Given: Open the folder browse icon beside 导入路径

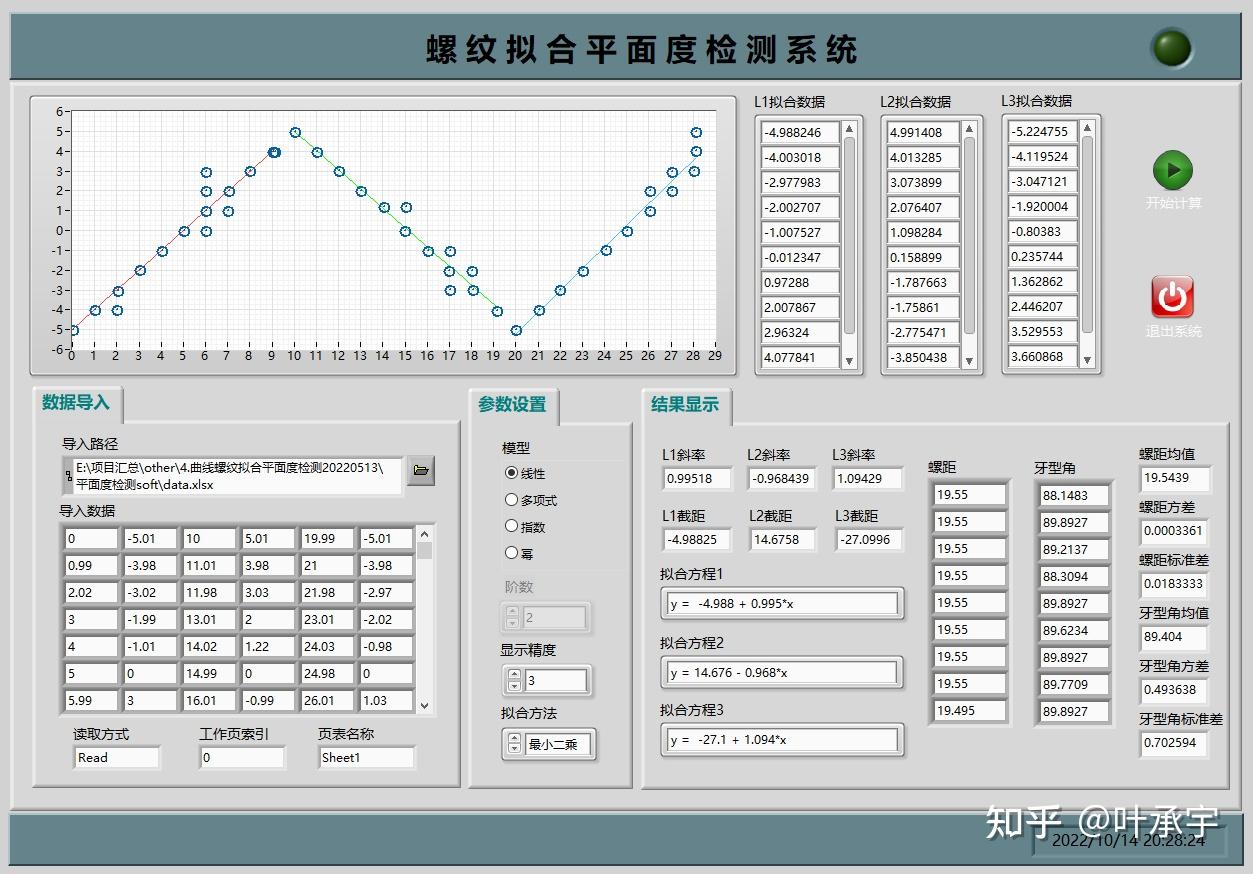Looking at the screenshot, I should pyautogui.click(x=421, y=471).
